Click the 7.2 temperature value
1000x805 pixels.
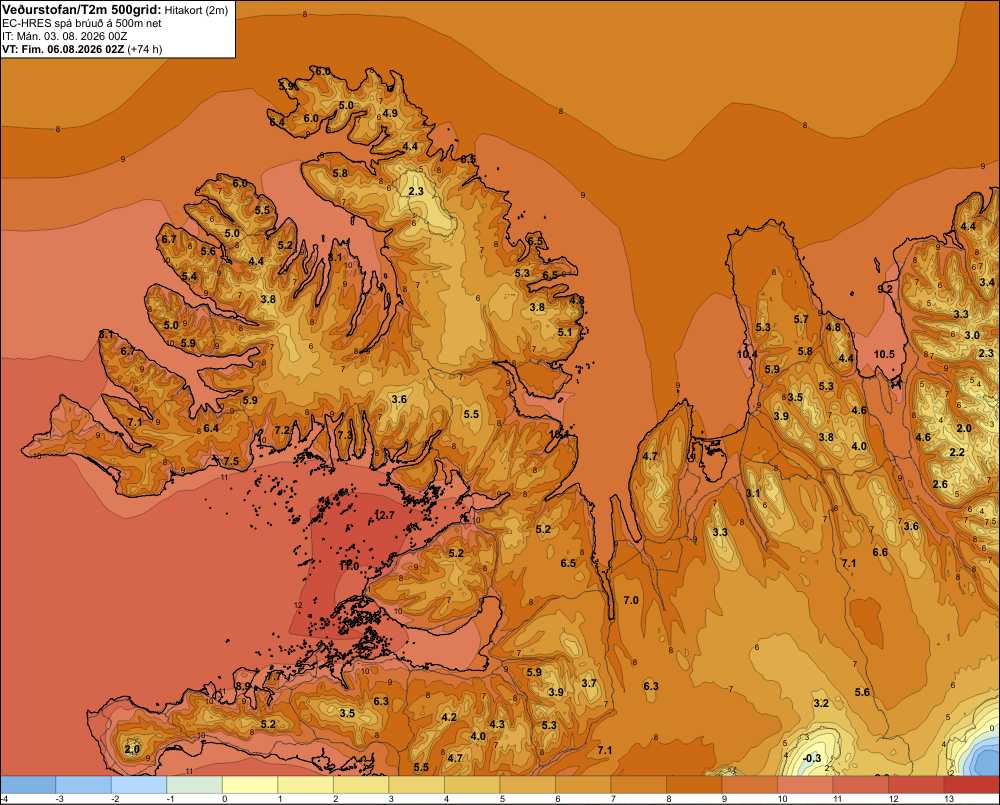click(x=282, y=430)
